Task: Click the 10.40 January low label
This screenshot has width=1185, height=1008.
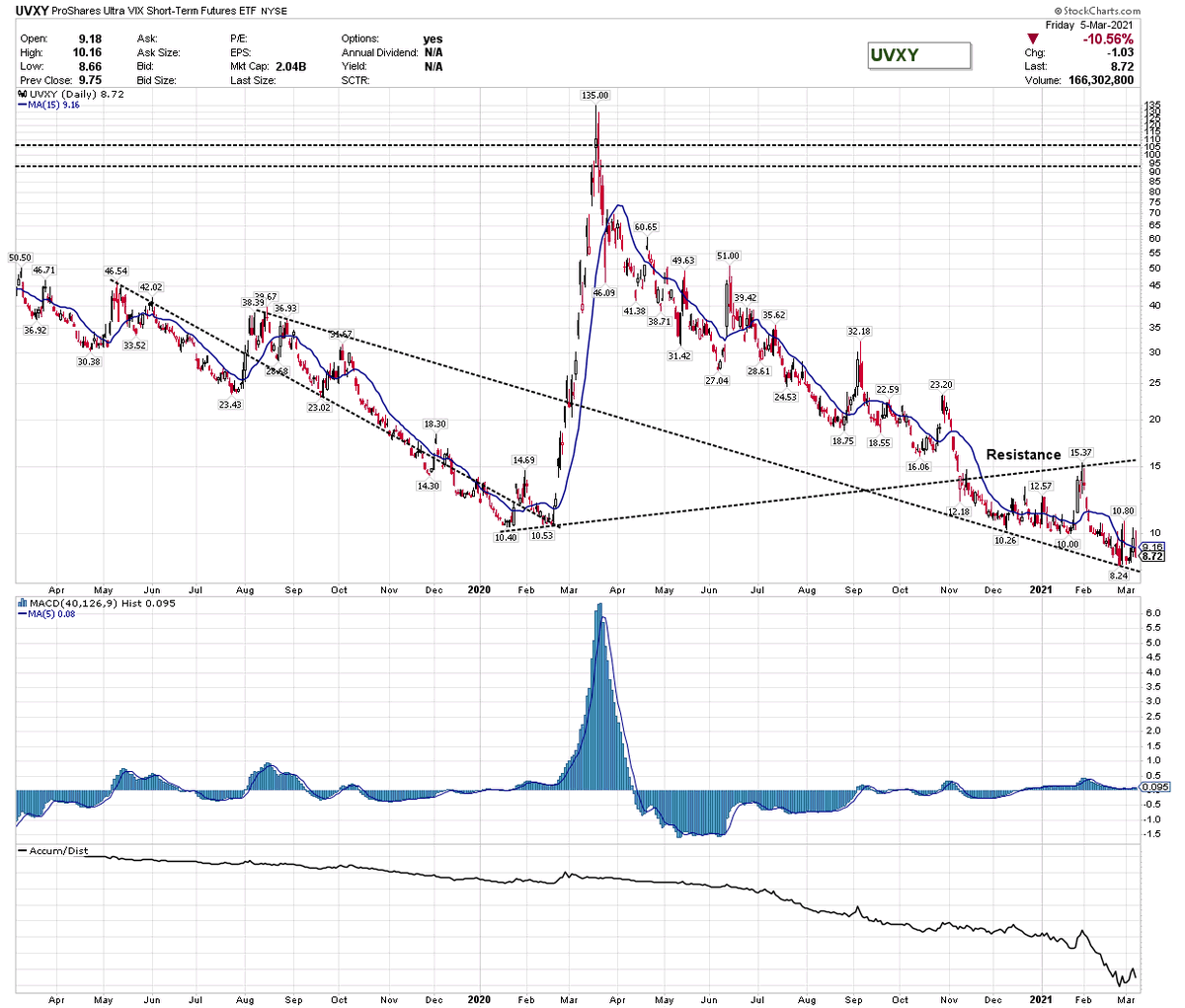Action: coord(506,537)
